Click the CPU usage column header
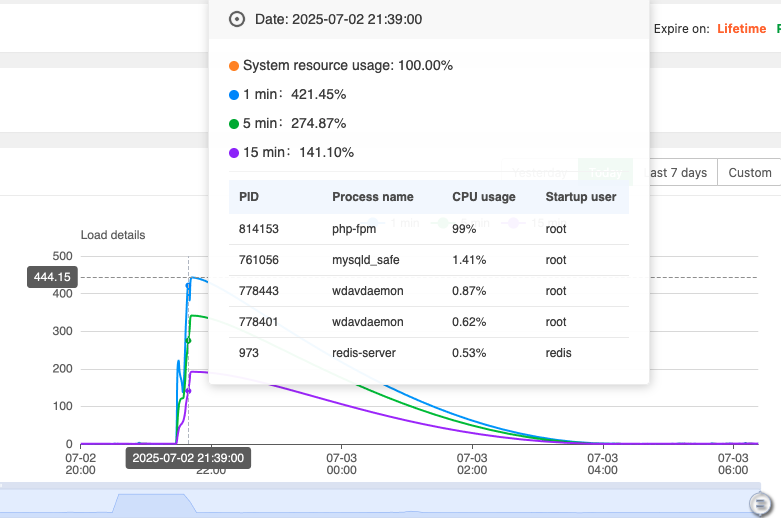This screenshot has width=781, height=518. [x=484, y=197]
